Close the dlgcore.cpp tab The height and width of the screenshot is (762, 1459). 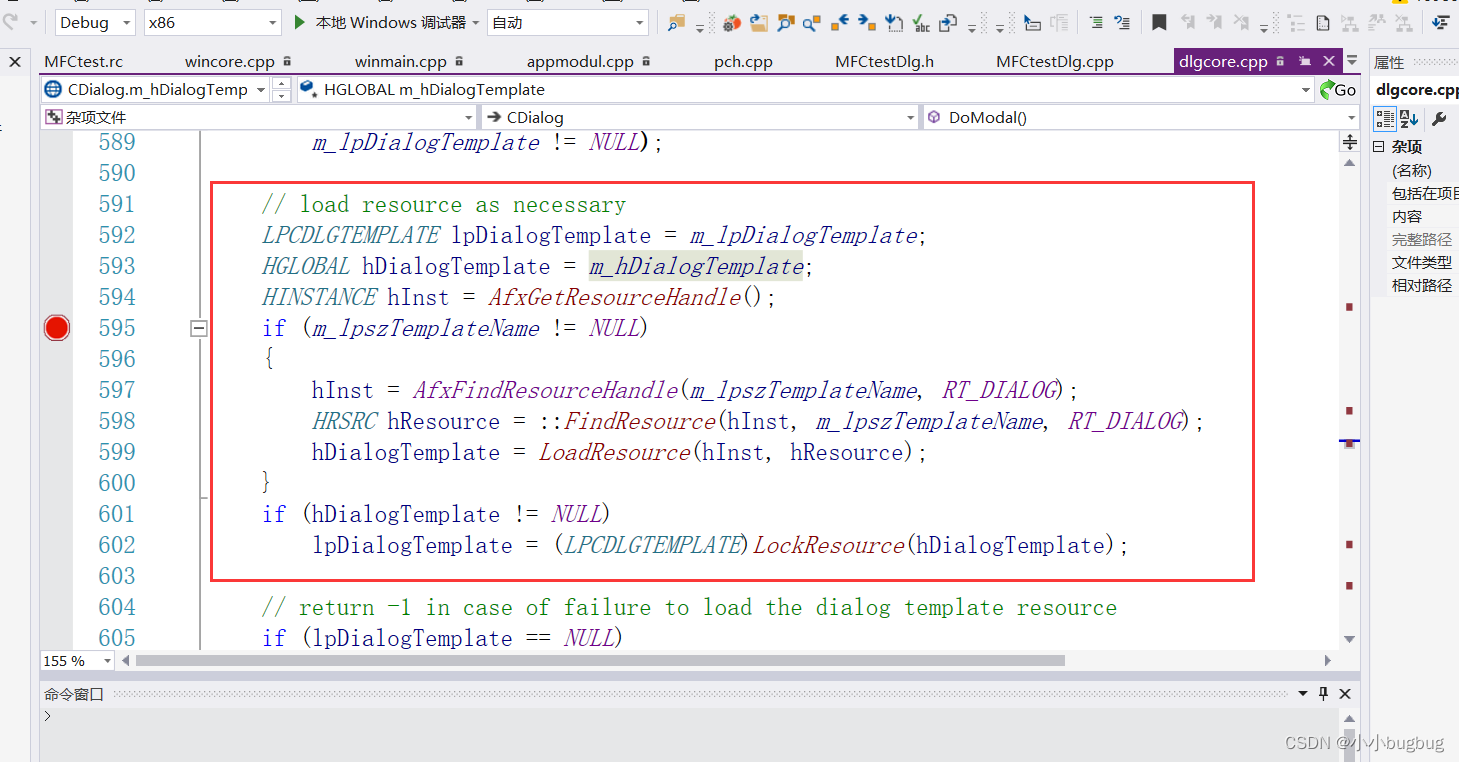coord(1327,61)
